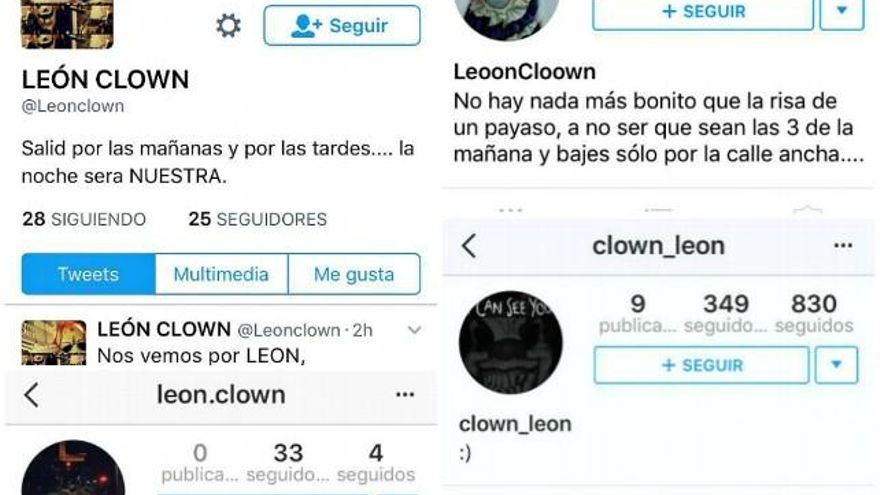This screenshot has height=495, width=880.
Task: Switch to the Multimedia tab
Action: (221, 274)
